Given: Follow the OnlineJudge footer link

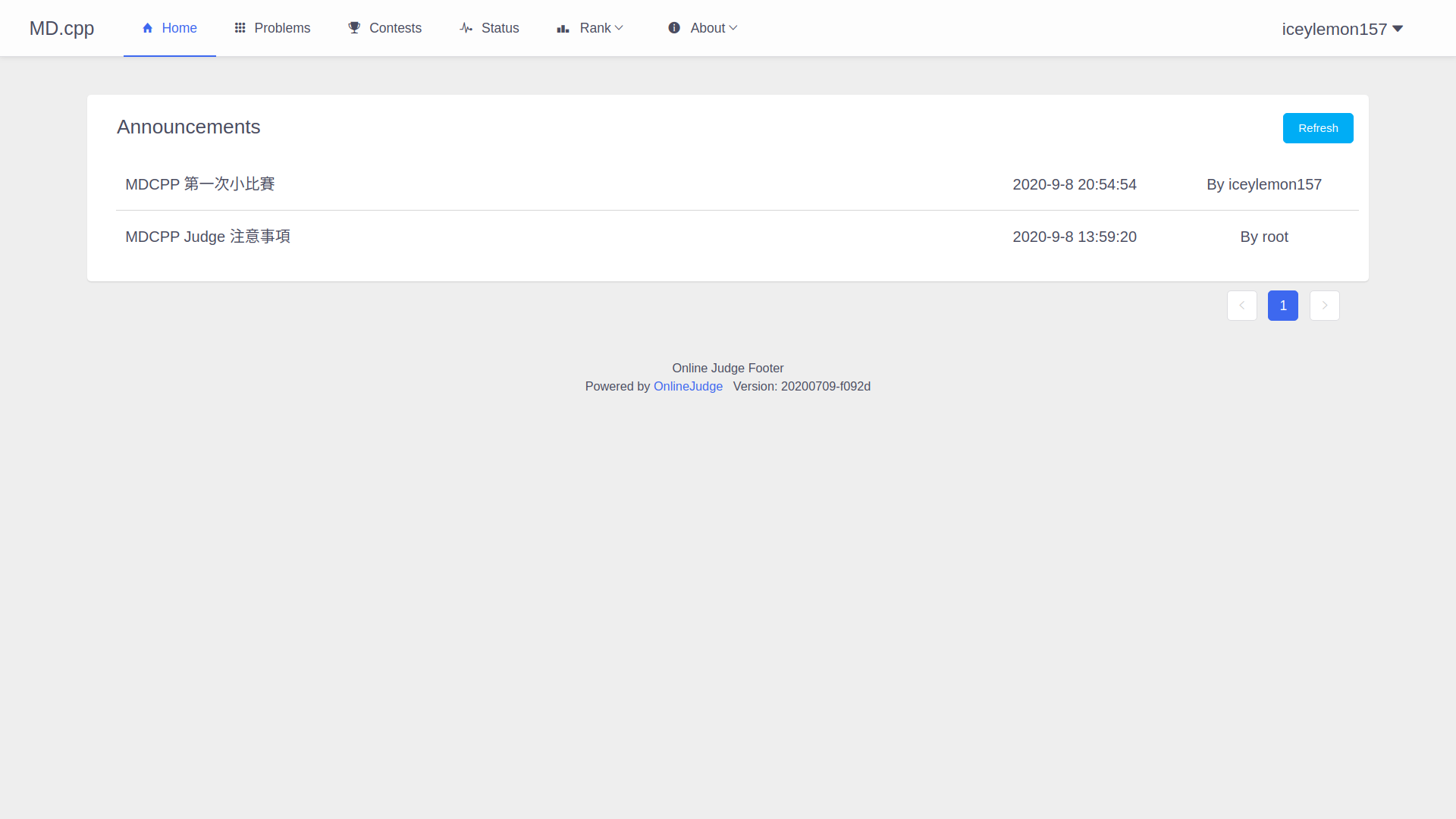Looking at the screenshot, I should pyautogui.click(x=688, y=386).
